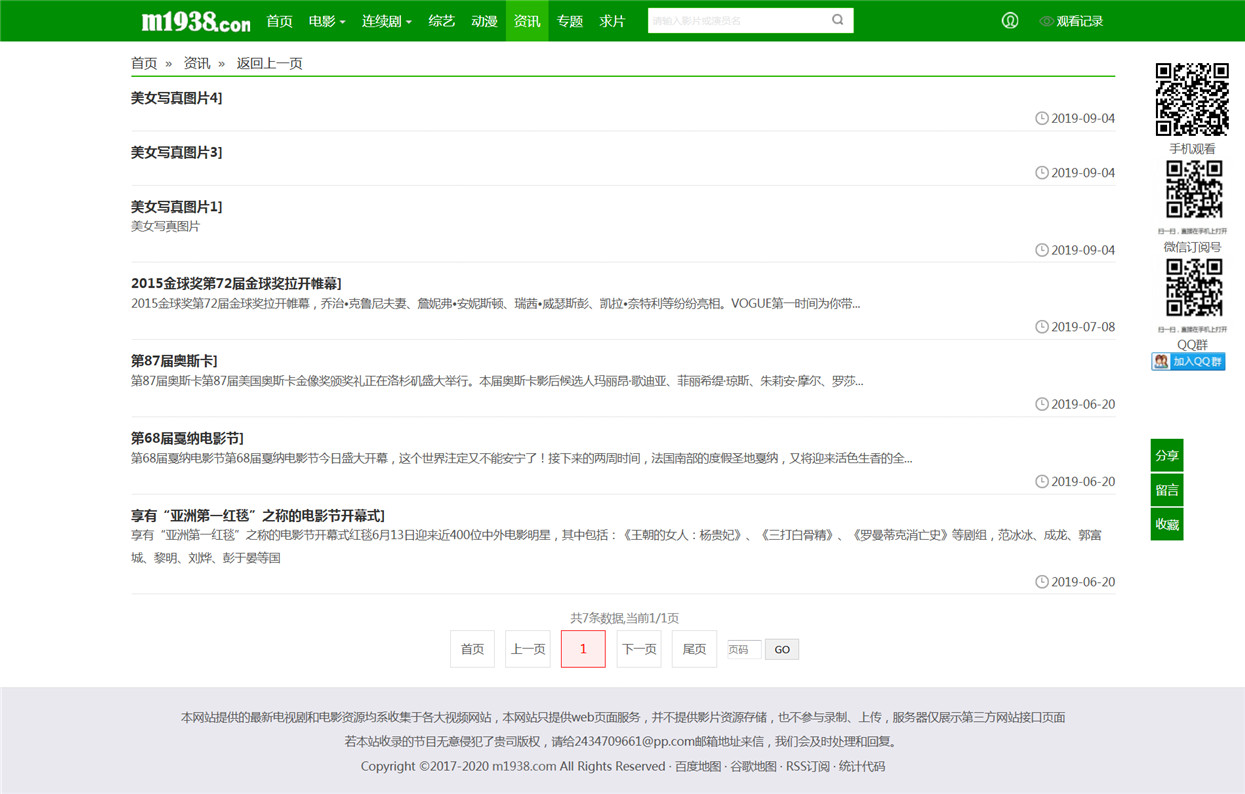The height and width of the screenshot is (794, 1245).
Task: Go to 首页 in top navigation
Action: 280,21
